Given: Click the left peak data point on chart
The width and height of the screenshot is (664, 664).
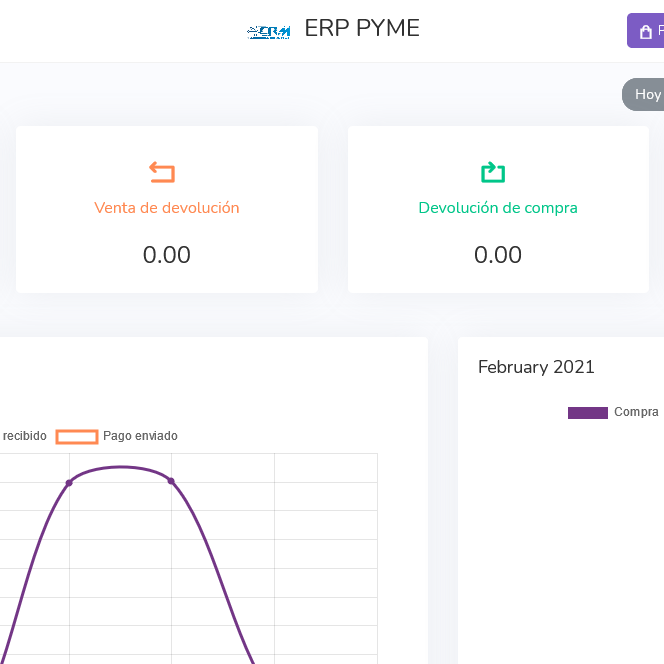Looking at the screenshot, I should tap(69, 482).
